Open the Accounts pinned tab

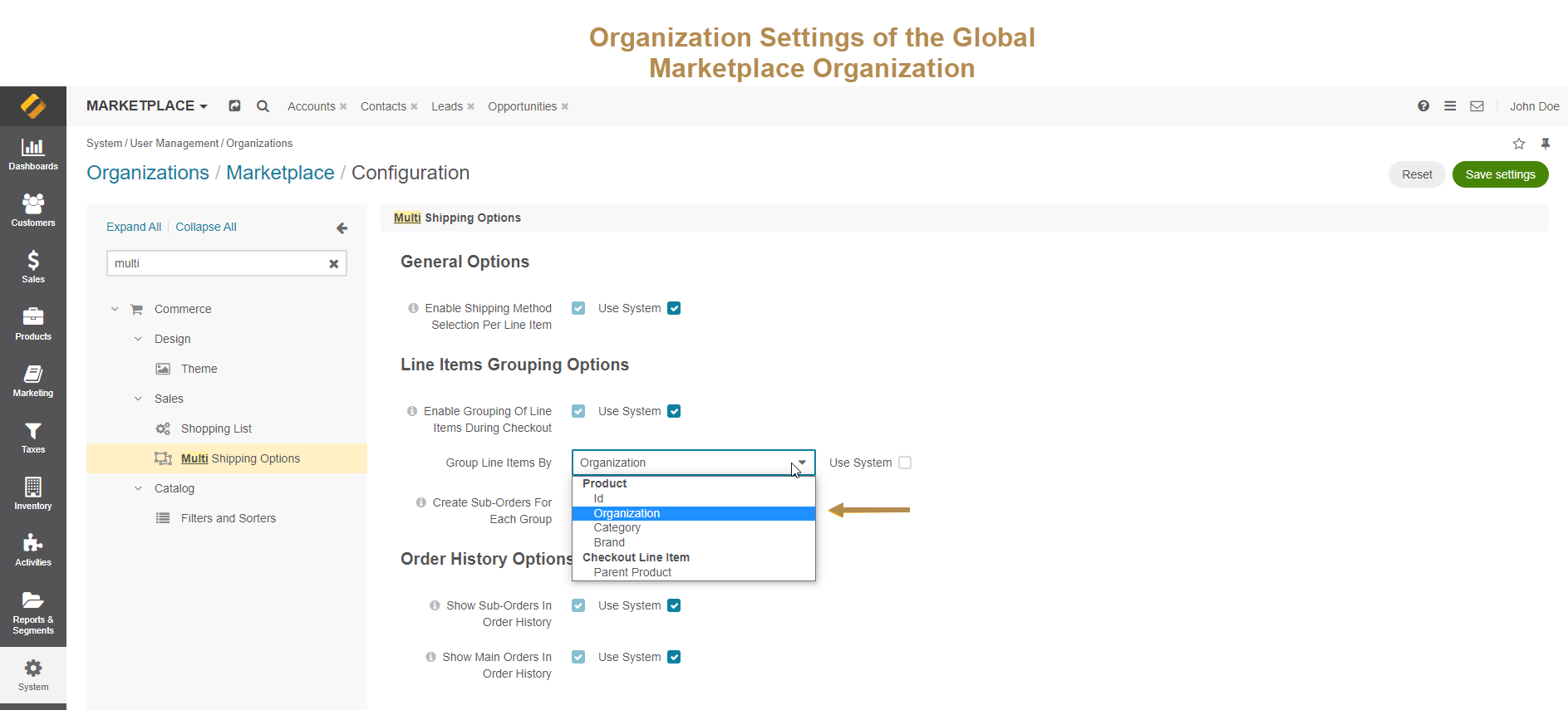click(x=312, y=106)
